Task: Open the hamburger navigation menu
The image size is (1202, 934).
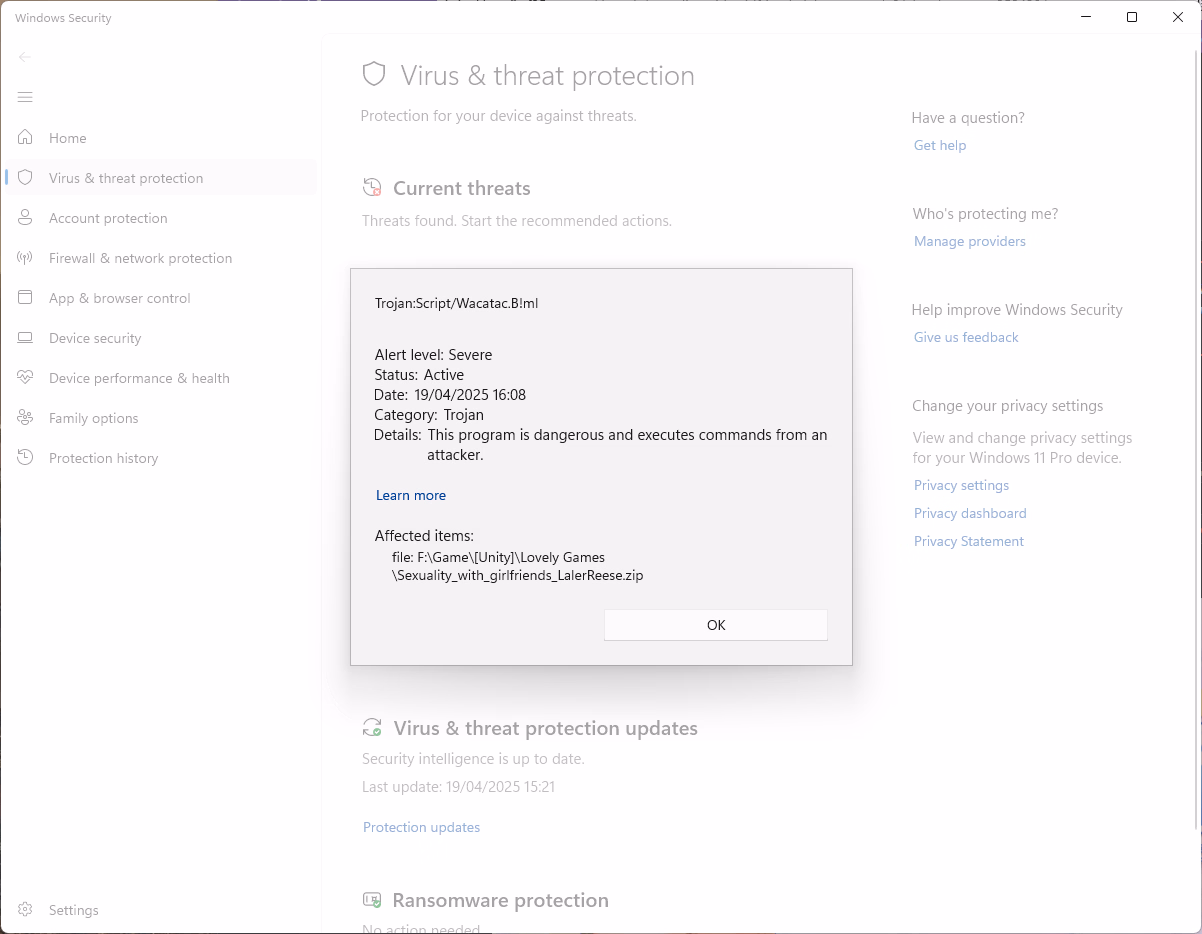Action: 25,97
